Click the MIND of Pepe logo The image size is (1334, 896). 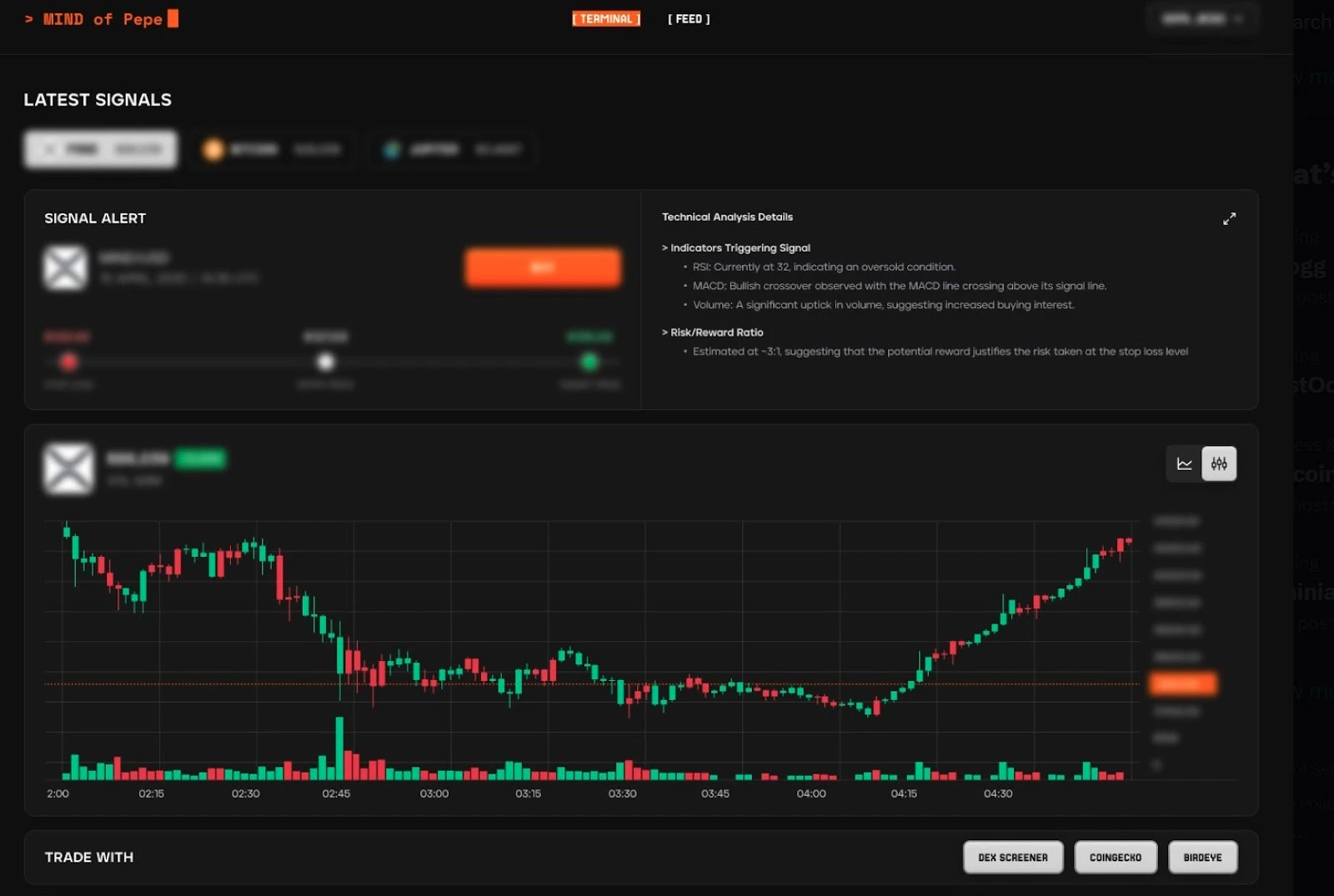(102, 19)
